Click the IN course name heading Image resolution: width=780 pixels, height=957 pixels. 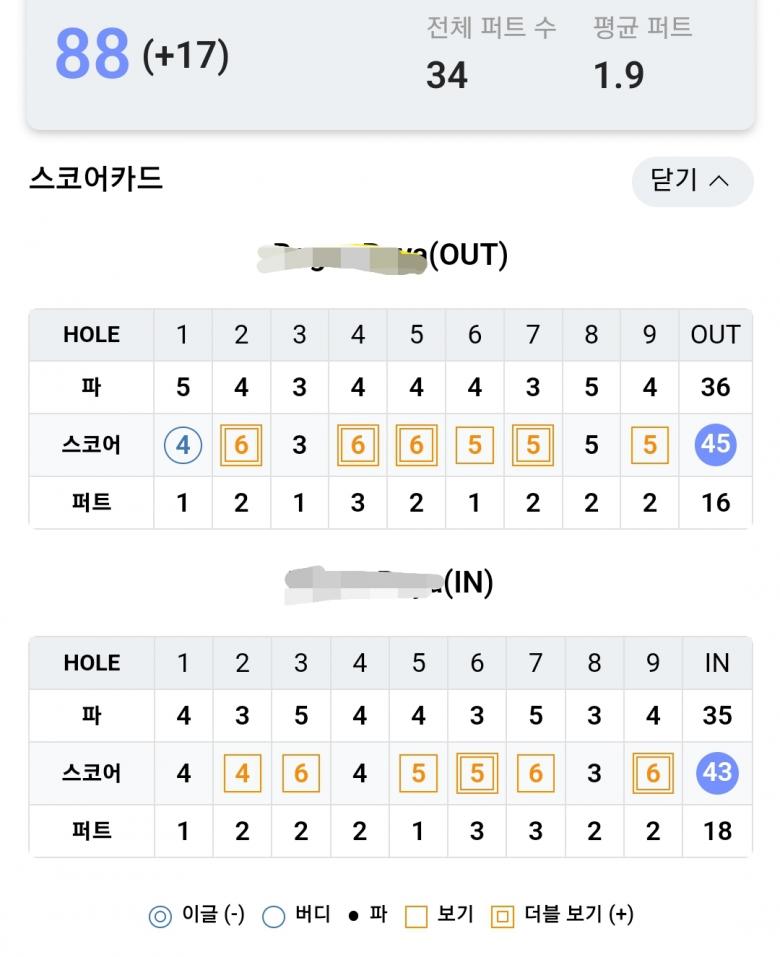point(388,583)
